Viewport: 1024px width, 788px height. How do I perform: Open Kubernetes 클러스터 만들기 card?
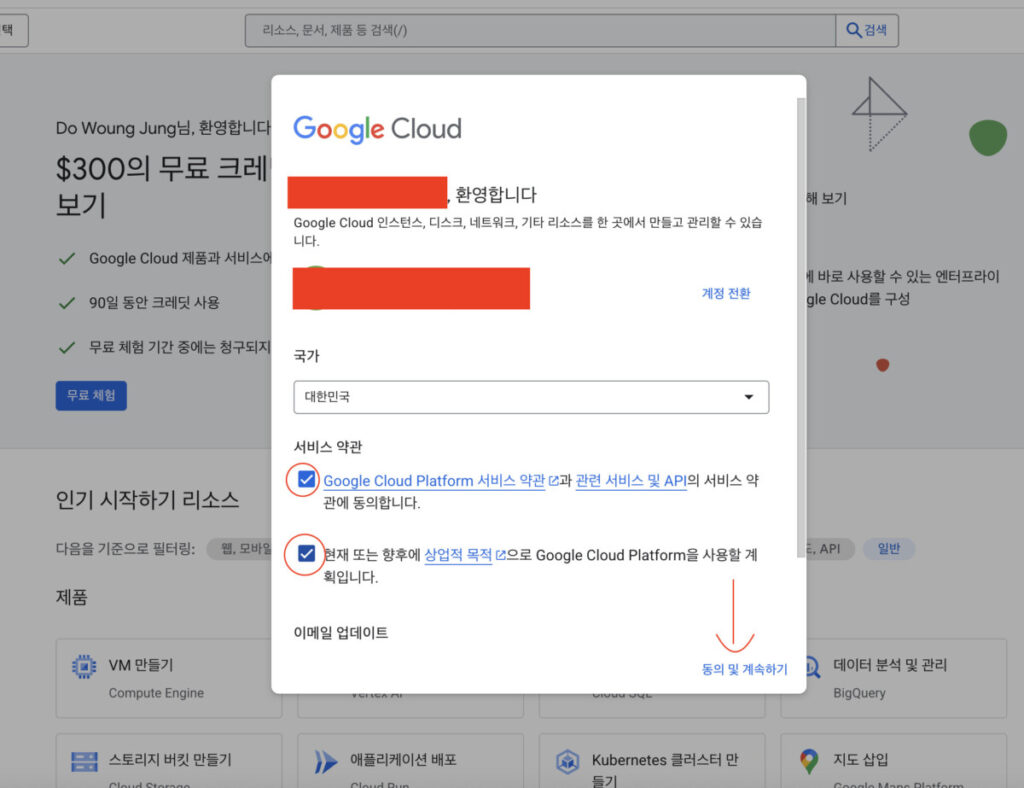pos(652,761)
